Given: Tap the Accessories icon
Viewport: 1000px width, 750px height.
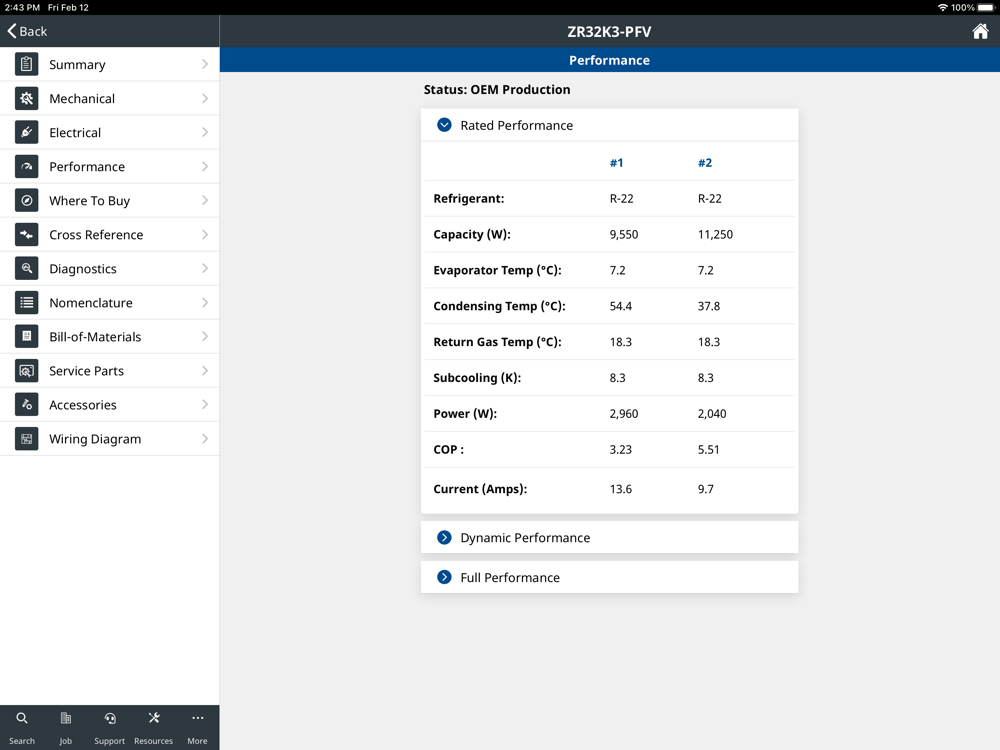Looking at the screenshot, I should [26, 405].
